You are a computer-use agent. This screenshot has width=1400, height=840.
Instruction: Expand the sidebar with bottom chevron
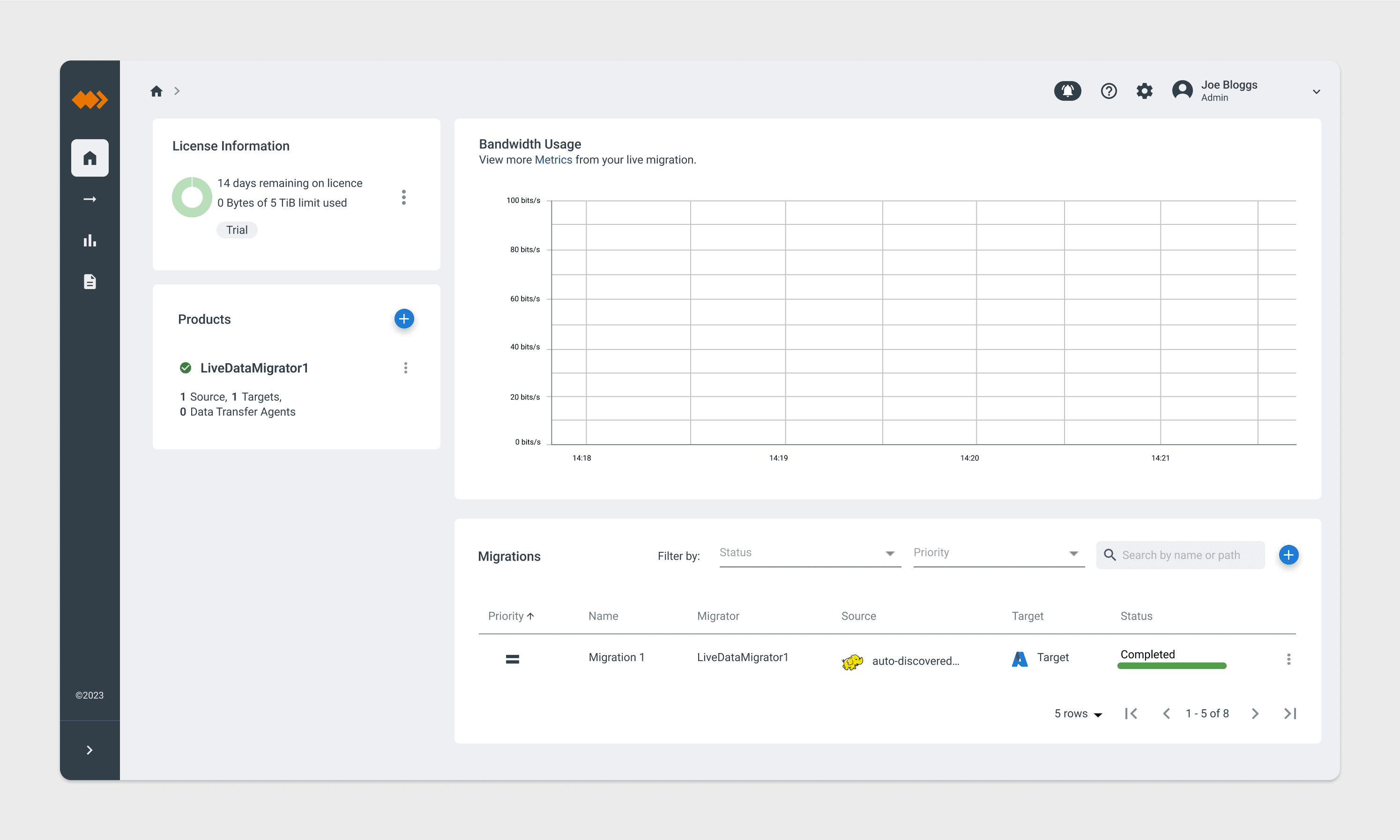89,750
